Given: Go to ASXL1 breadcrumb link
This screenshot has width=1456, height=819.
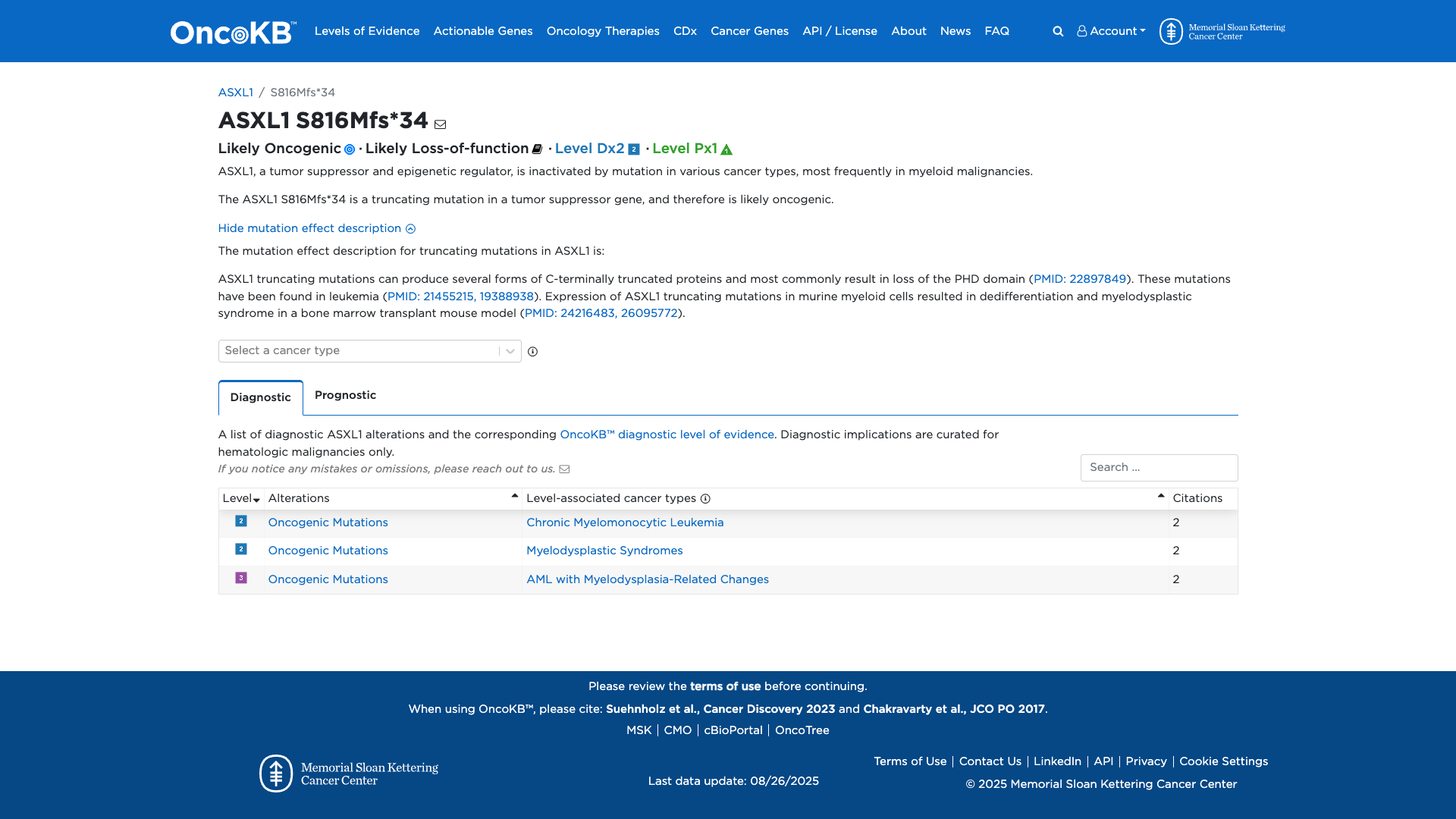Looking at the screenshot, I should pyautogui.click(x=235, y=93).
